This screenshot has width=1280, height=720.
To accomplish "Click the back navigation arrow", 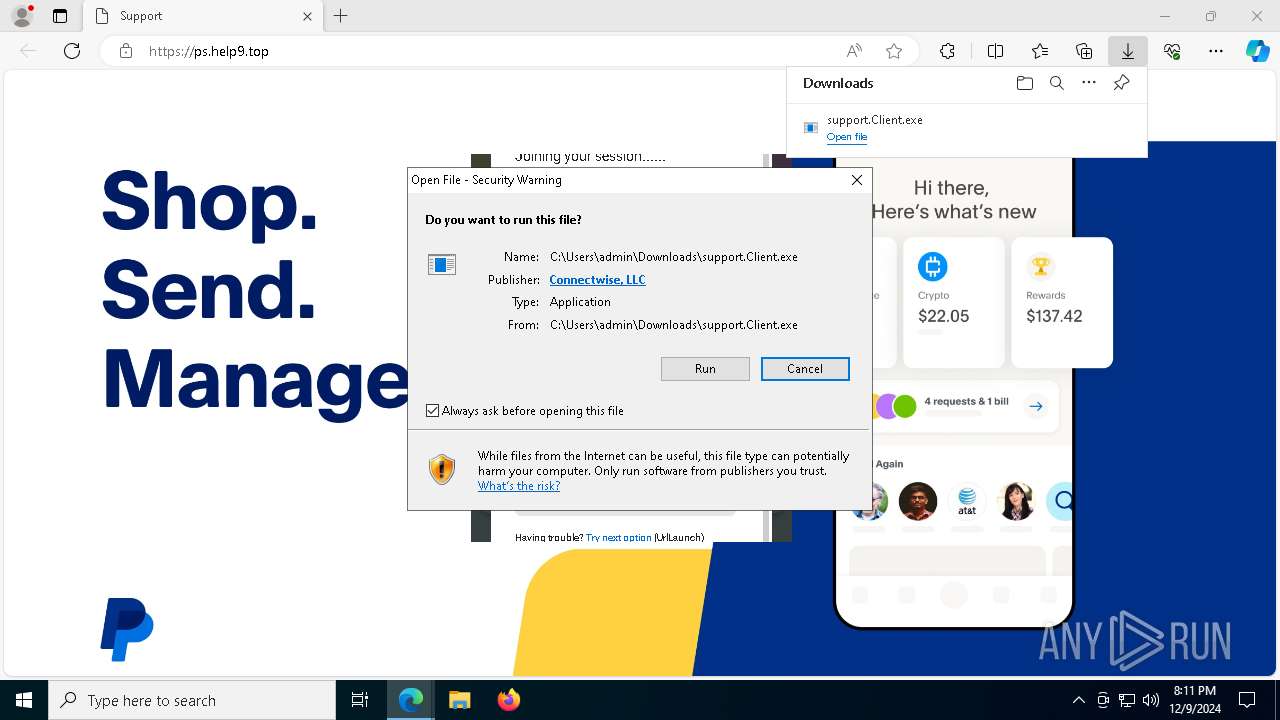I will (x=28, y=51).
